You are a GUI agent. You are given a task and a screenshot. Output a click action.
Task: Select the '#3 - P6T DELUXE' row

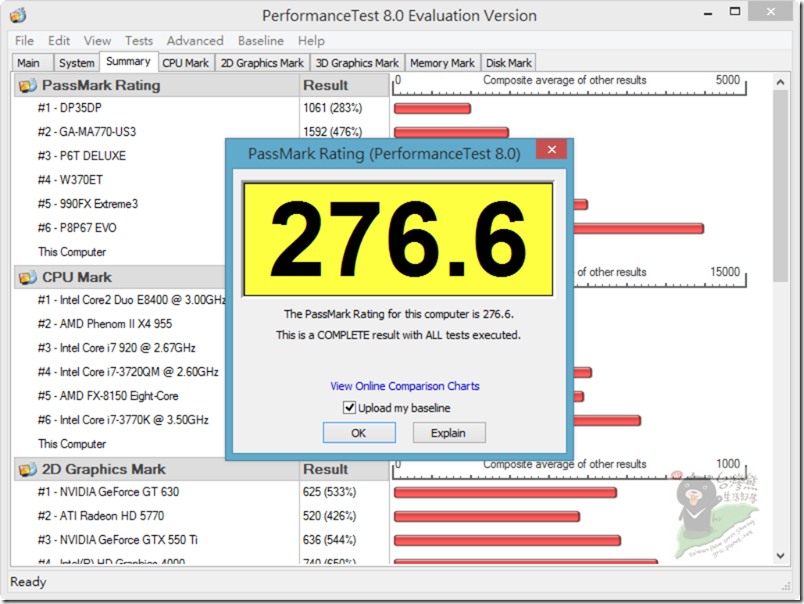82,156
